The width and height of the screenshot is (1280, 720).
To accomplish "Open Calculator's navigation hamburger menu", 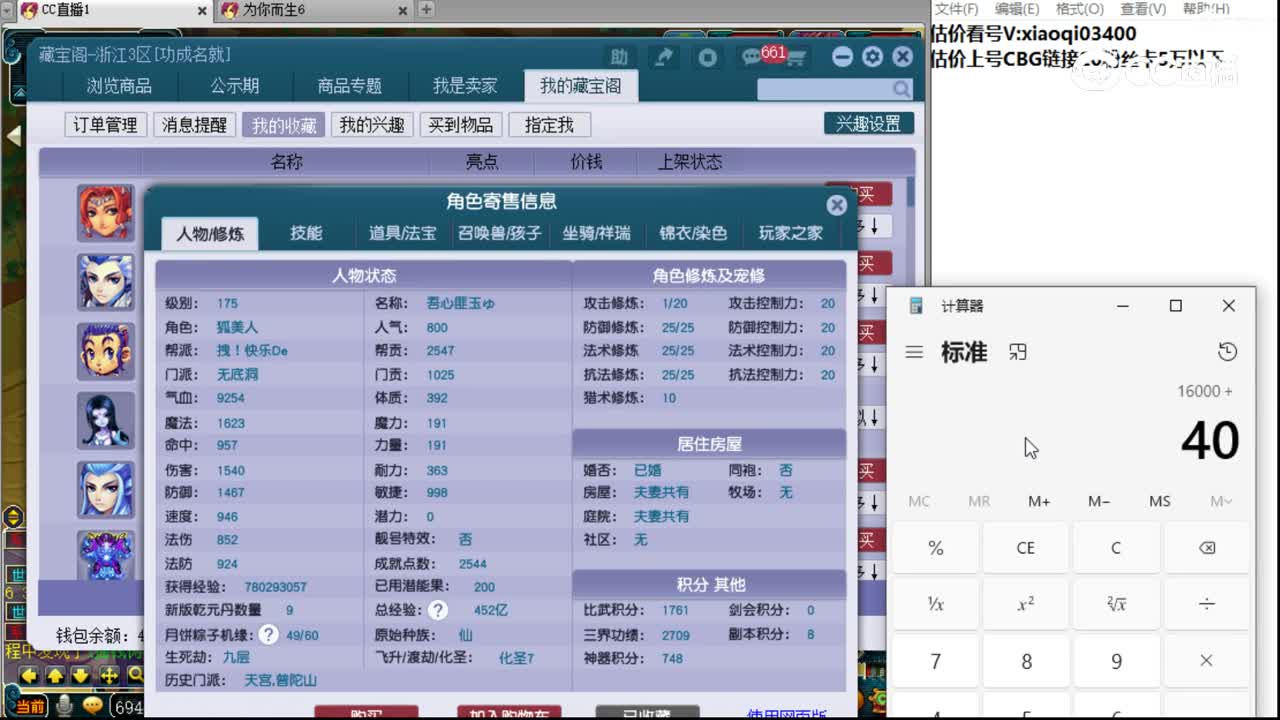I will 914,351.
